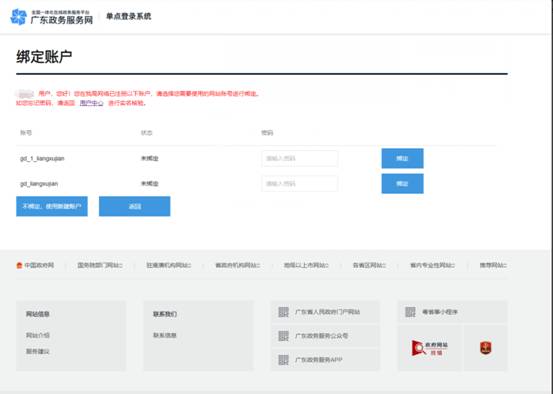Click the 粤省事小程序 QR code icon
This screenshot has width=553, height=394.
point(410,312)
